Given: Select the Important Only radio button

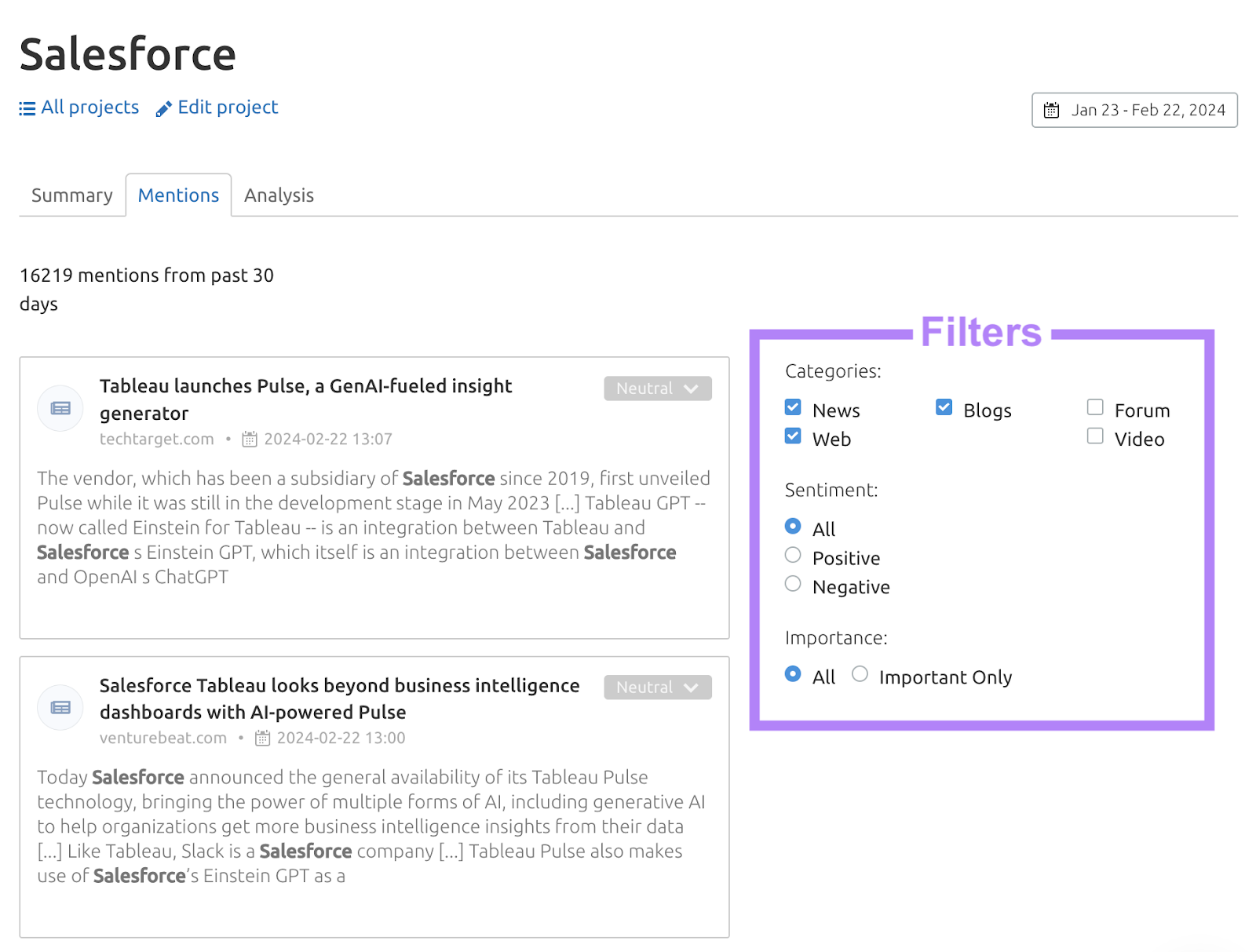Looking at the screenshot, I should click(x=860, y=674).
